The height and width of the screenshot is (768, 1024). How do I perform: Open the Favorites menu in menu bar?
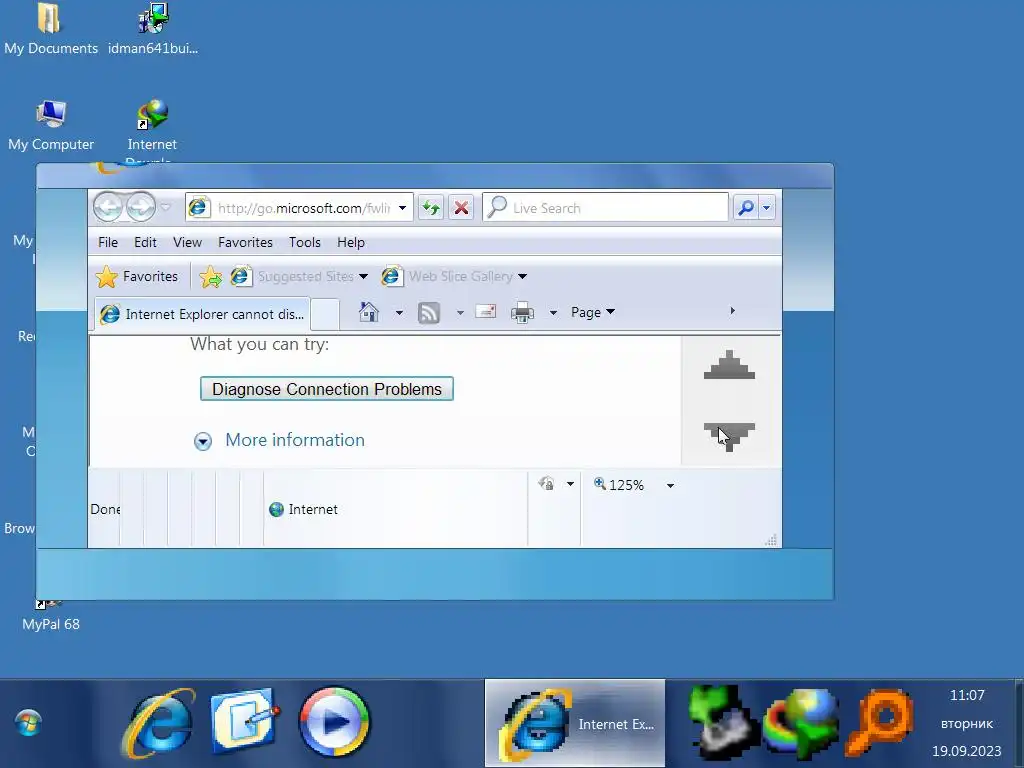coord(246,242)
